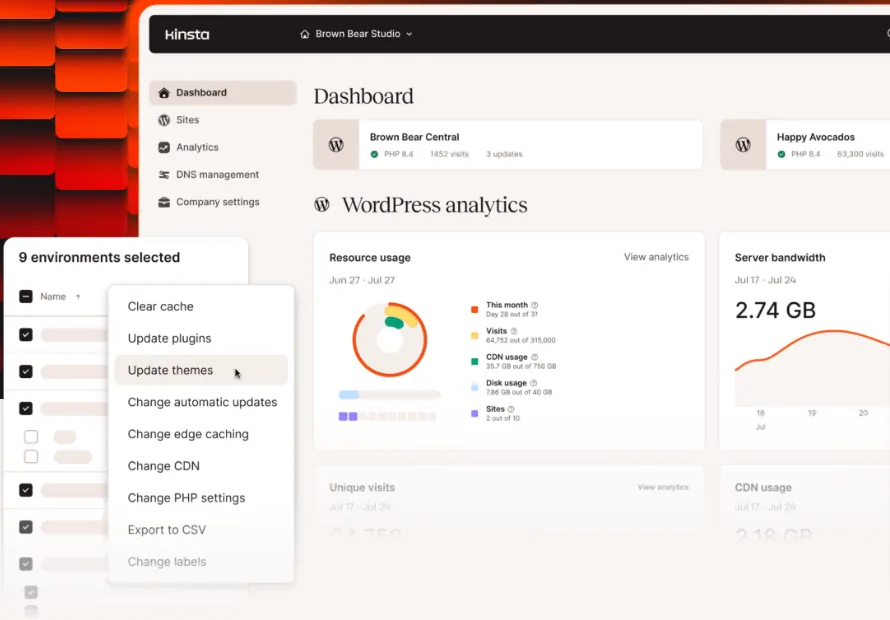Click the DNS management icon in sidebar
The height and width of the screenshot is (620, 890).
click(164, 174)
